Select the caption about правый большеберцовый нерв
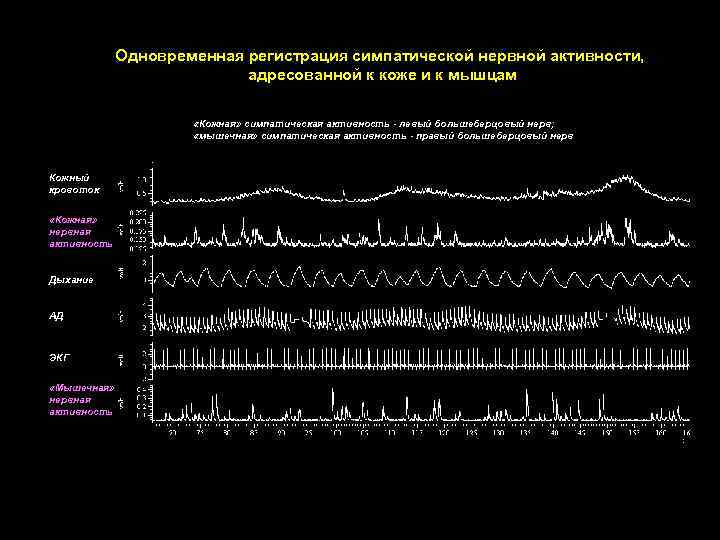720x540 pixels. pyautogui.click(x=383, y=136)
